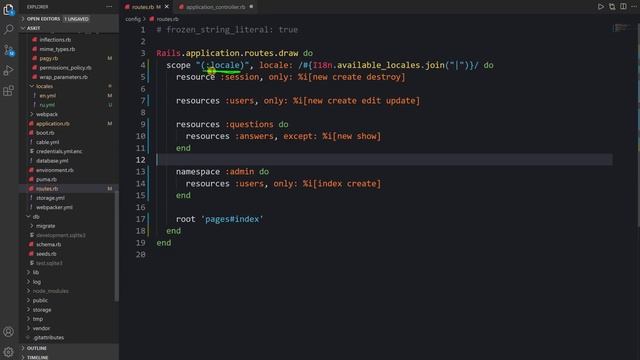Expand the vendor folder
640x360 pixels.
tap(41, 328)
